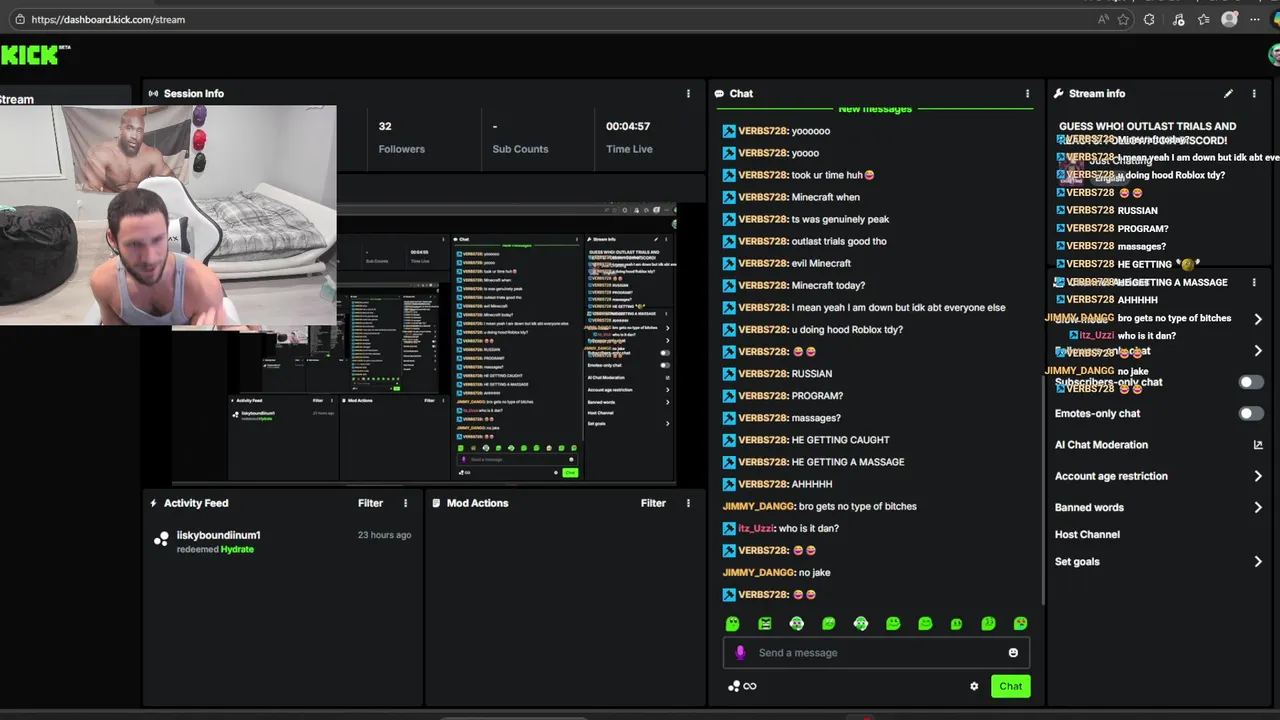The image size is (1280, 720).
Task: Toggle Emotes-only chat switch
Action: click(1251, 413)
